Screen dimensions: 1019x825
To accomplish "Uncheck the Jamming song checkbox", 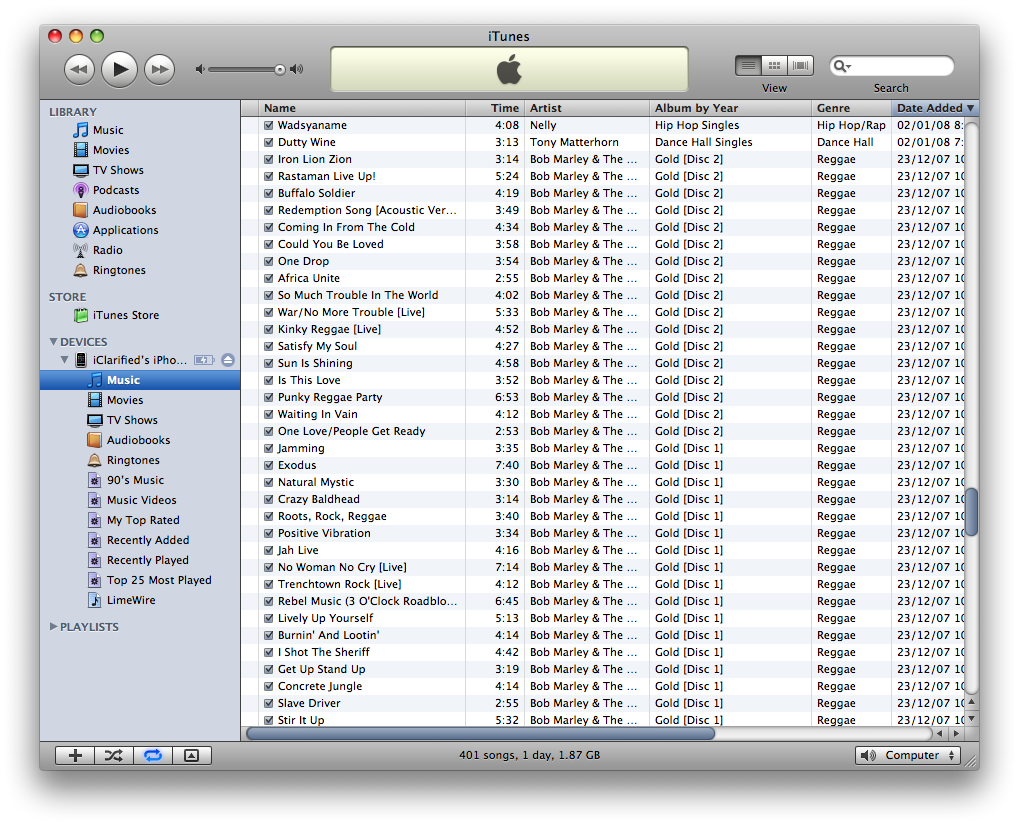I will click(x=269, y=448).
